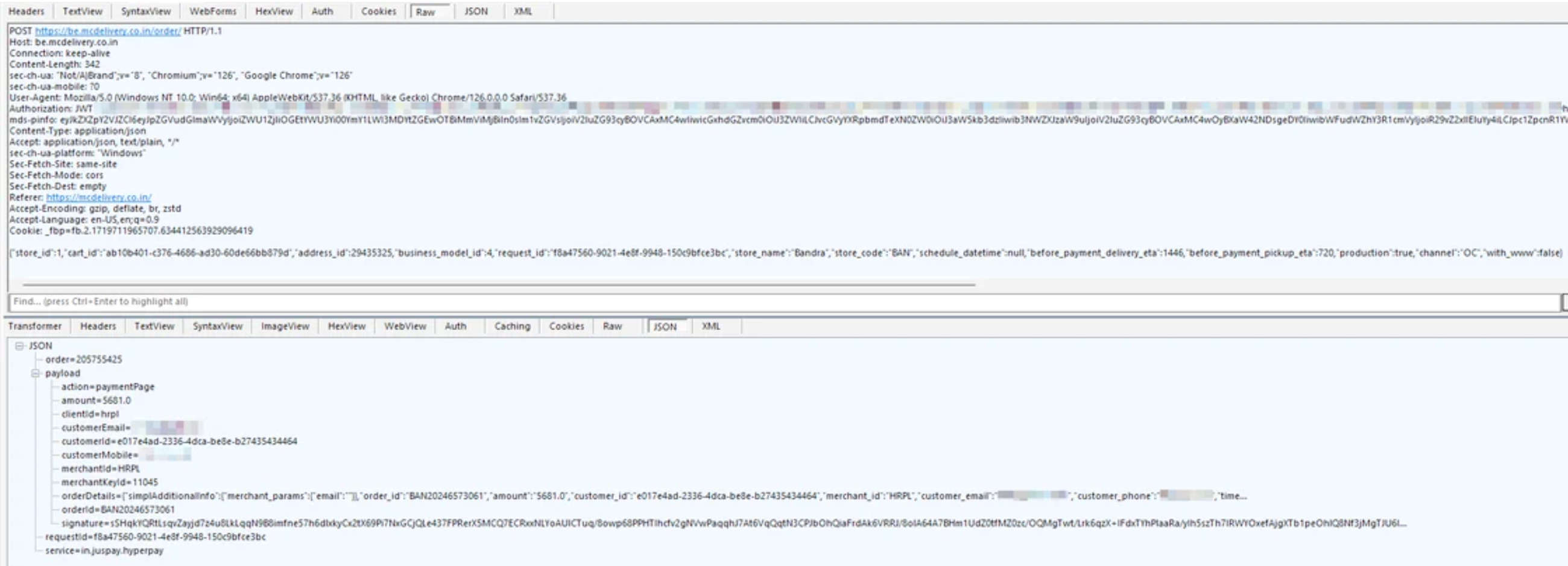
Task: Click the be.mcdelivery.co.in order URL link
Action: (x=108, y=31)
